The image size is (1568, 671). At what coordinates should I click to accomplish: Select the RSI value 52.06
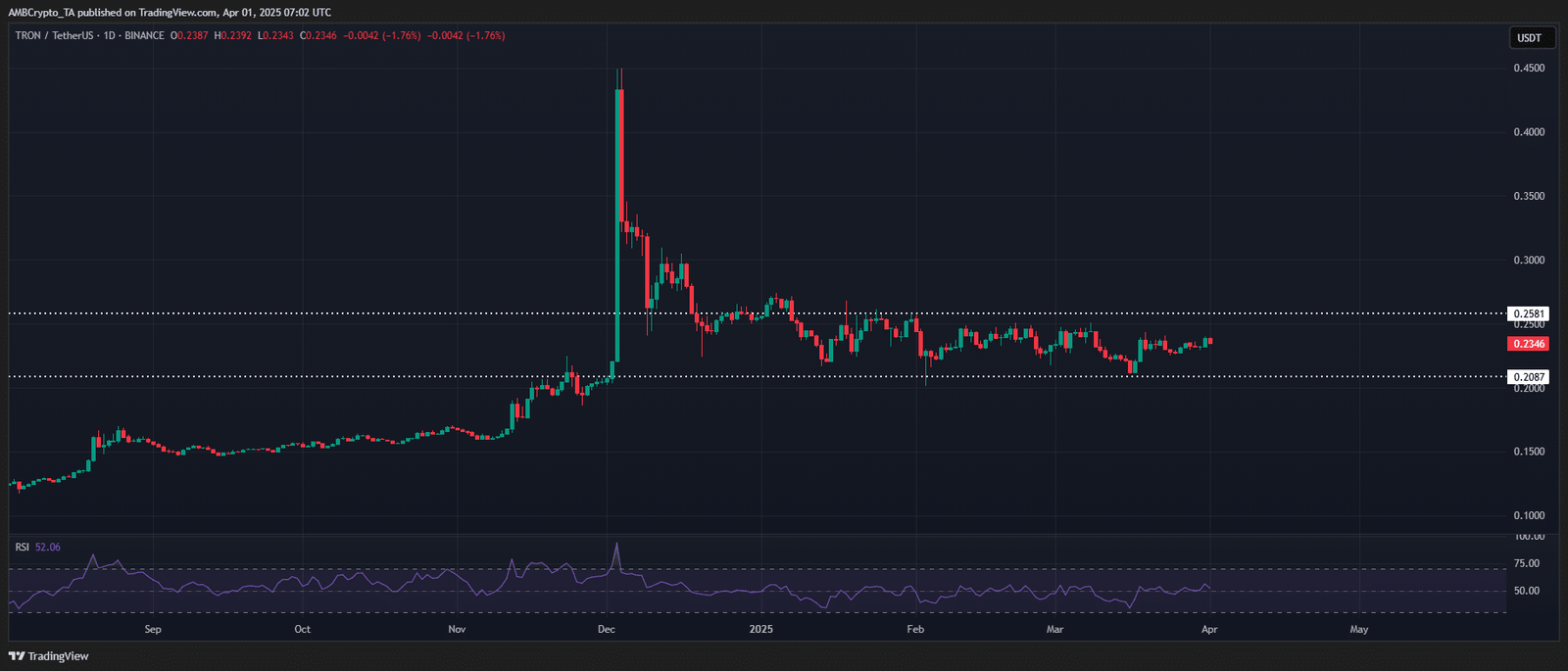coord(47,547)
